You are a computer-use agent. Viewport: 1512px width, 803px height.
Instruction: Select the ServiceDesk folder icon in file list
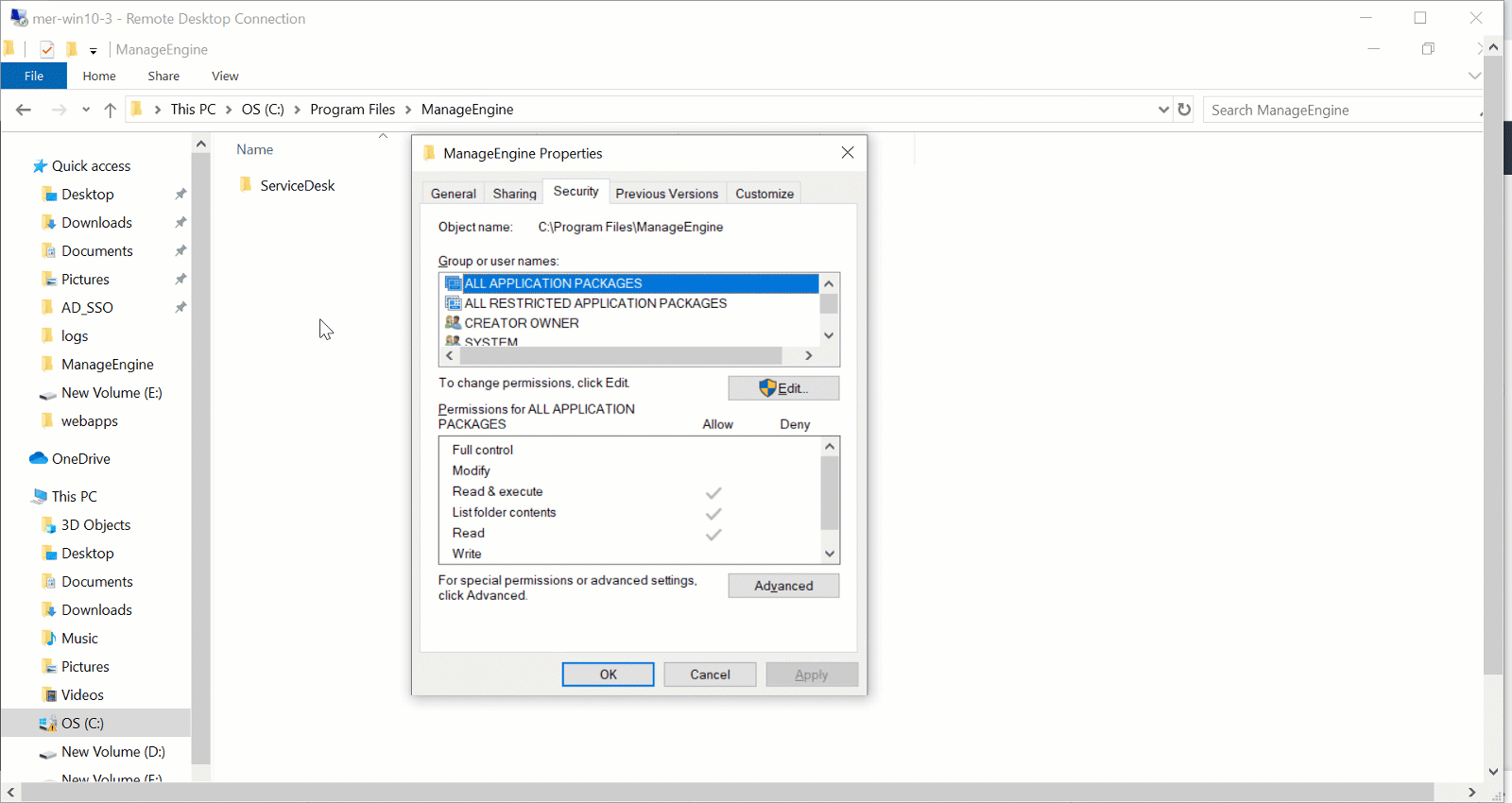[x=246, y=184]
